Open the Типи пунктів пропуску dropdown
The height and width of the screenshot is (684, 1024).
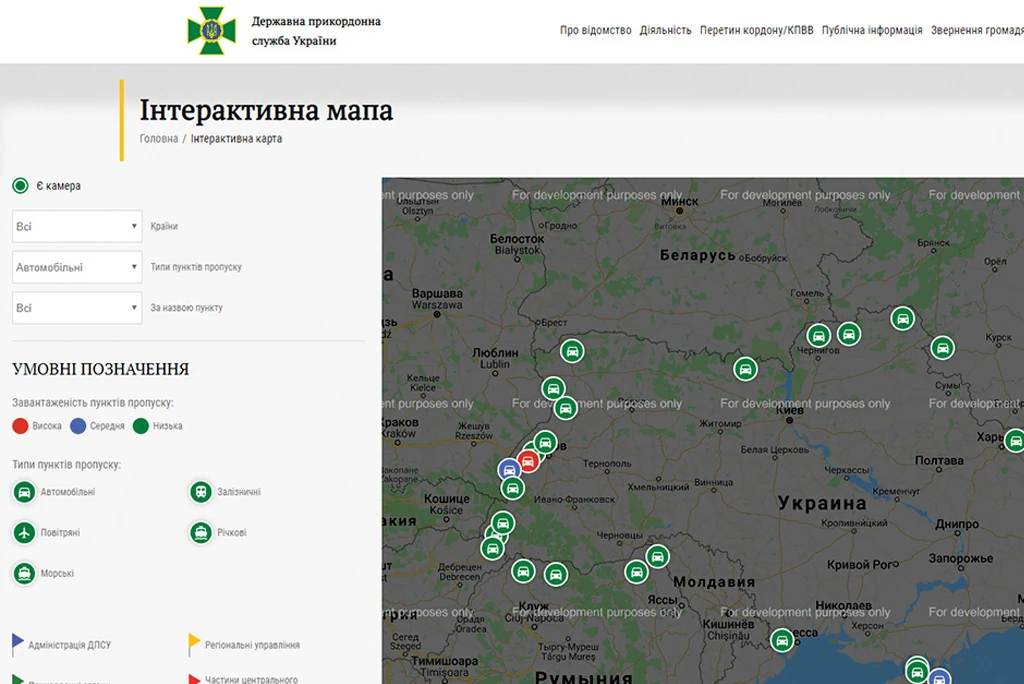click(76, 267)
